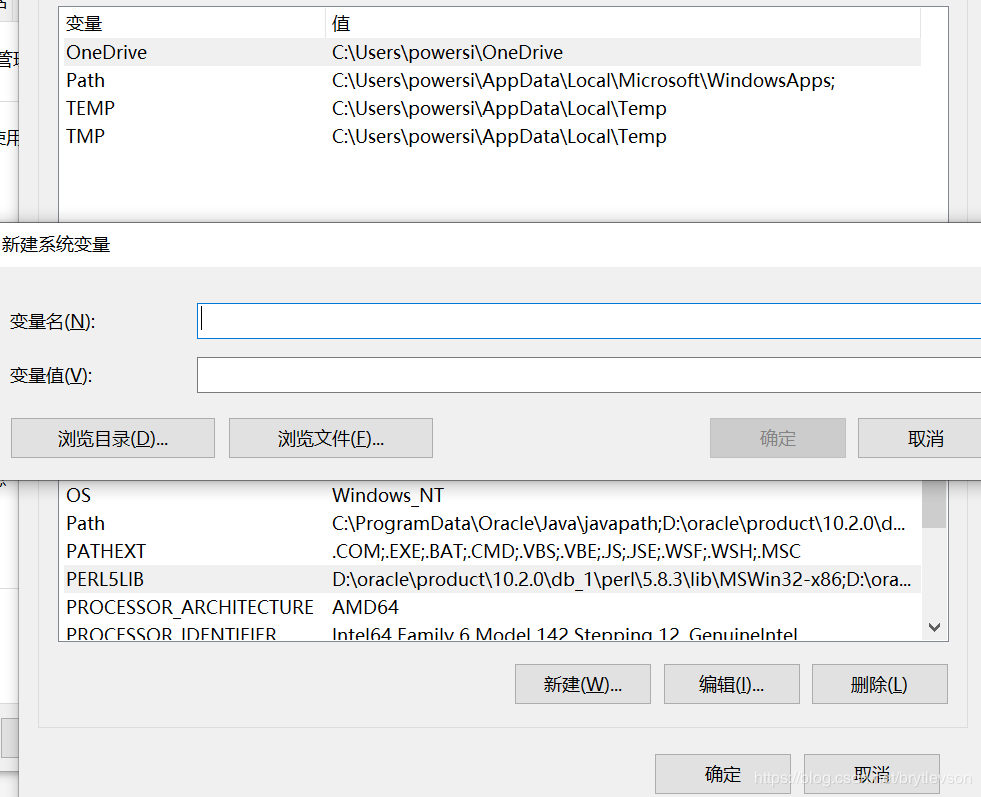Select the user Path variable row

[86, 80]
